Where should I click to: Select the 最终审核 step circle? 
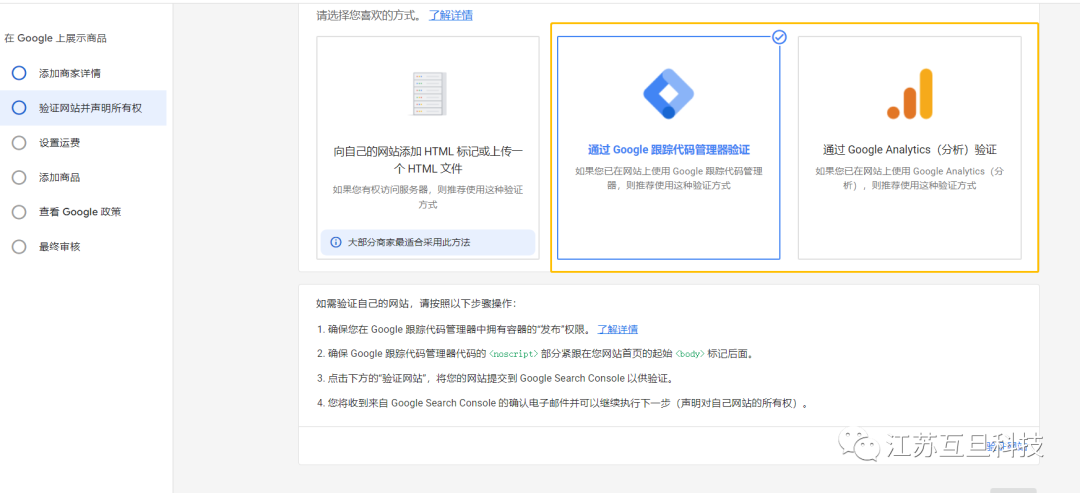click(x=19, y=247)
